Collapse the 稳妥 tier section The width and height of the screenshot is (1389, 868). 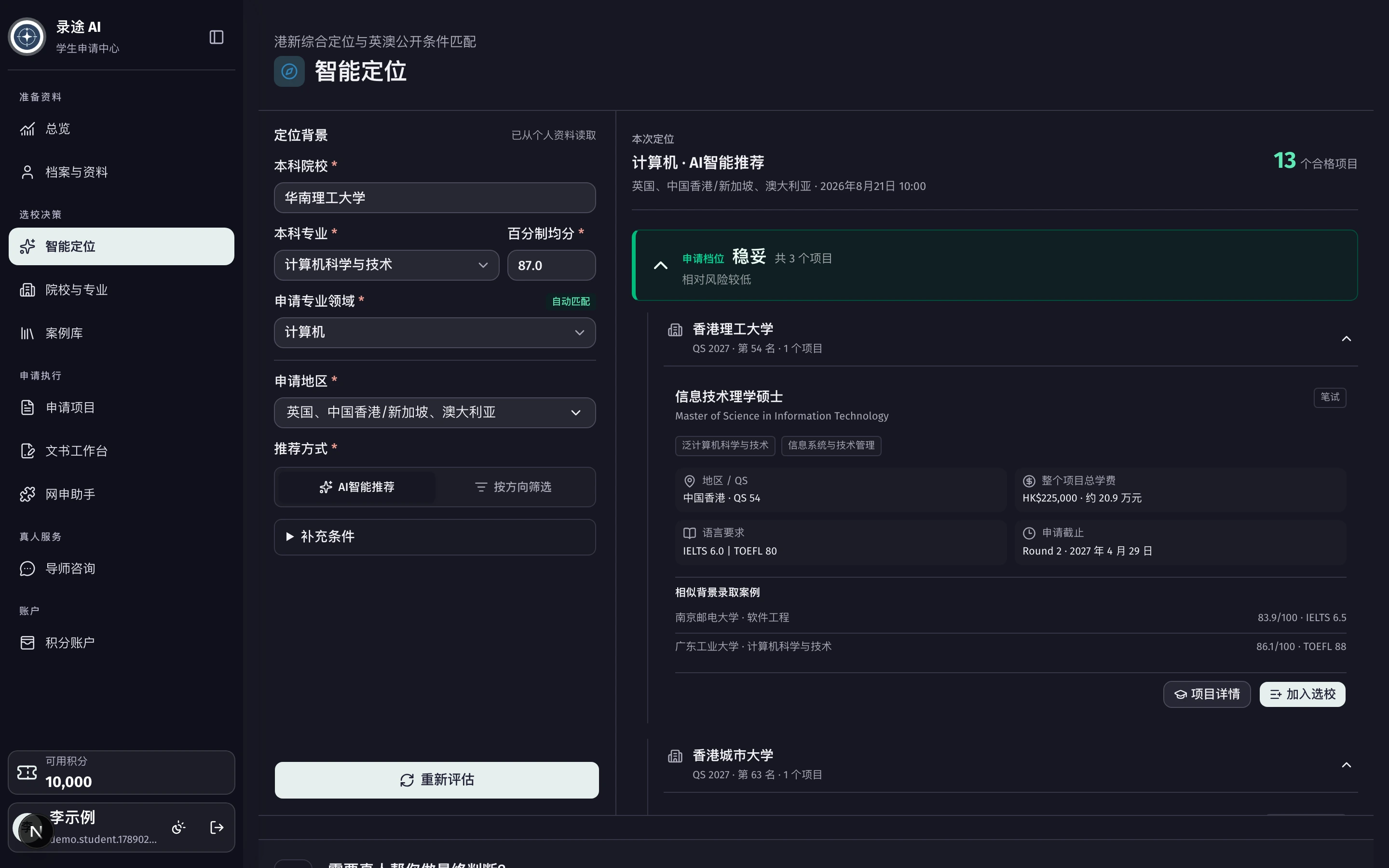(661, 265)
